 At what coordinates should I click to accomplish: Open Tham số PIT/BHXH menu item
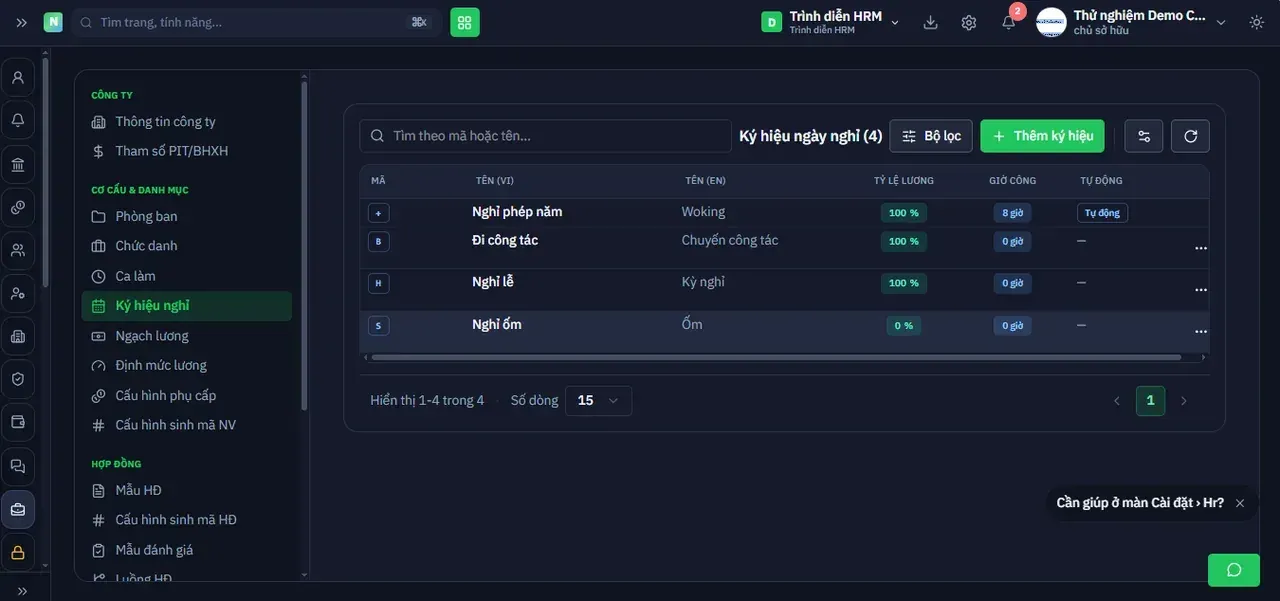coord(187,151)
